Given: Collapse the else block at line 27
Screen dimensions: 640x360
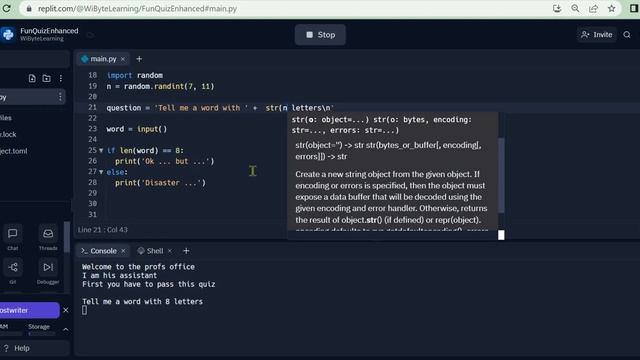Looking at the screenshot, I should pyautogui.click(x=101, y=172).
